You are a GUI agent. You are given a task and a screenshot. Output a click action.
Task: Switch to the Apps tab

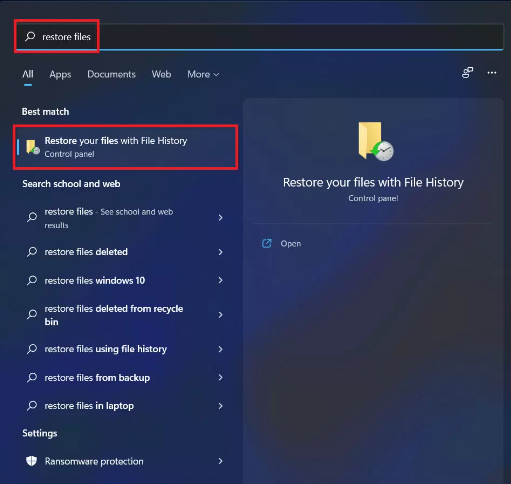coord(60,74)
